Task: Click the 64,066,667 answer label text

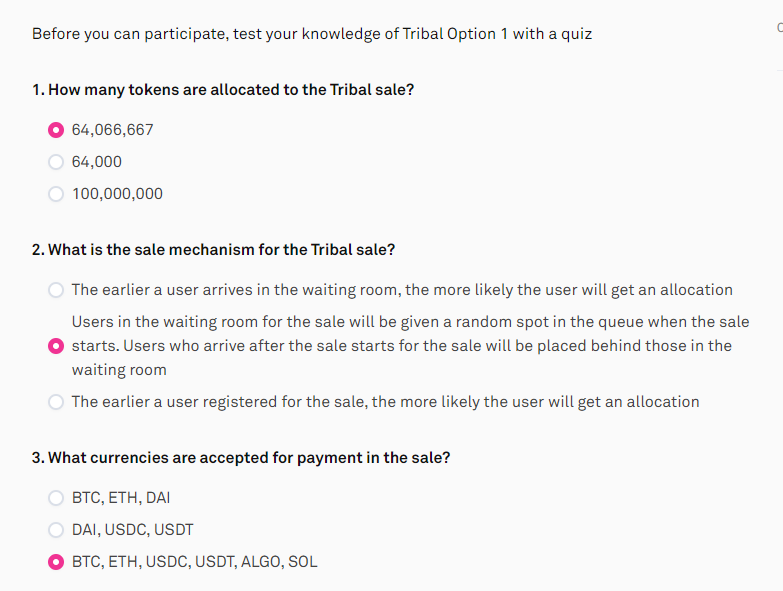Action: 112,130
